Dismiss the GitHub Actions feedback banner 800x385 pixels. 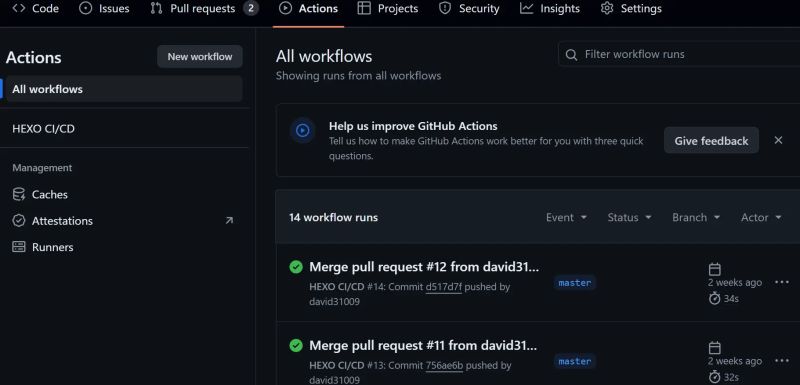778,140
